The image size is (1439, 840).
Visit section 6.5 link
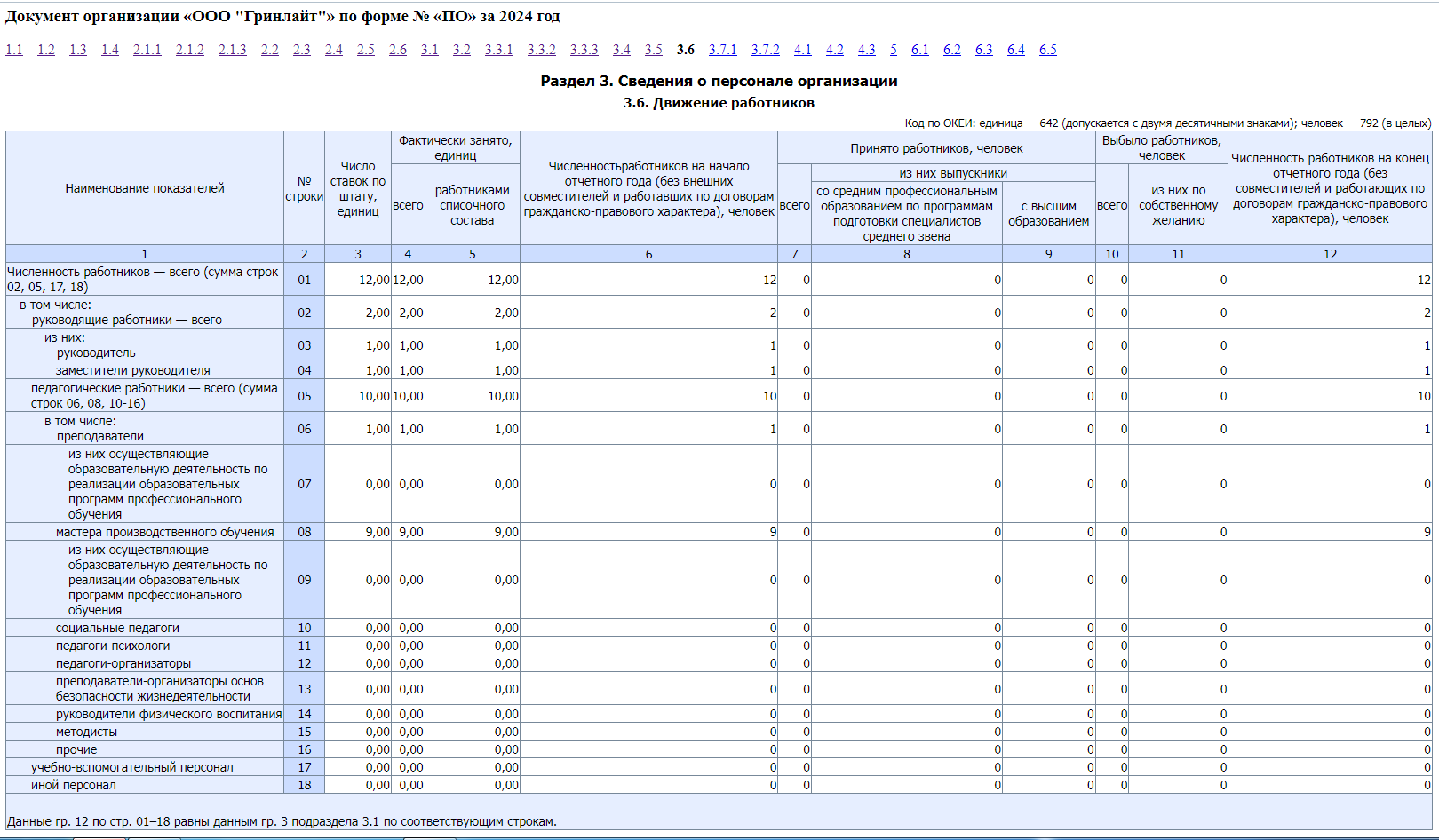click(x=1048, y=50)
